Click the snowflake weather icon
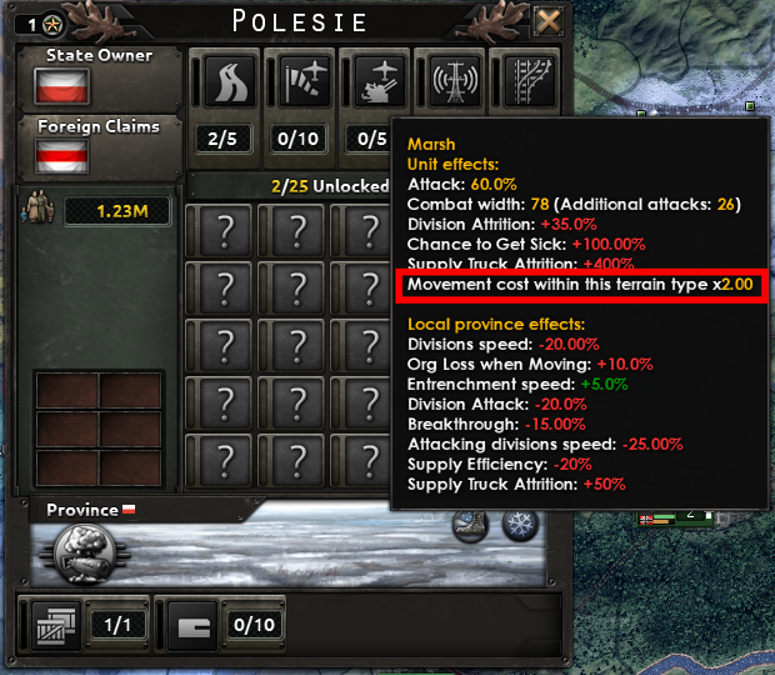Viewport: 775px width, 675px height. [x=520, y=524]
